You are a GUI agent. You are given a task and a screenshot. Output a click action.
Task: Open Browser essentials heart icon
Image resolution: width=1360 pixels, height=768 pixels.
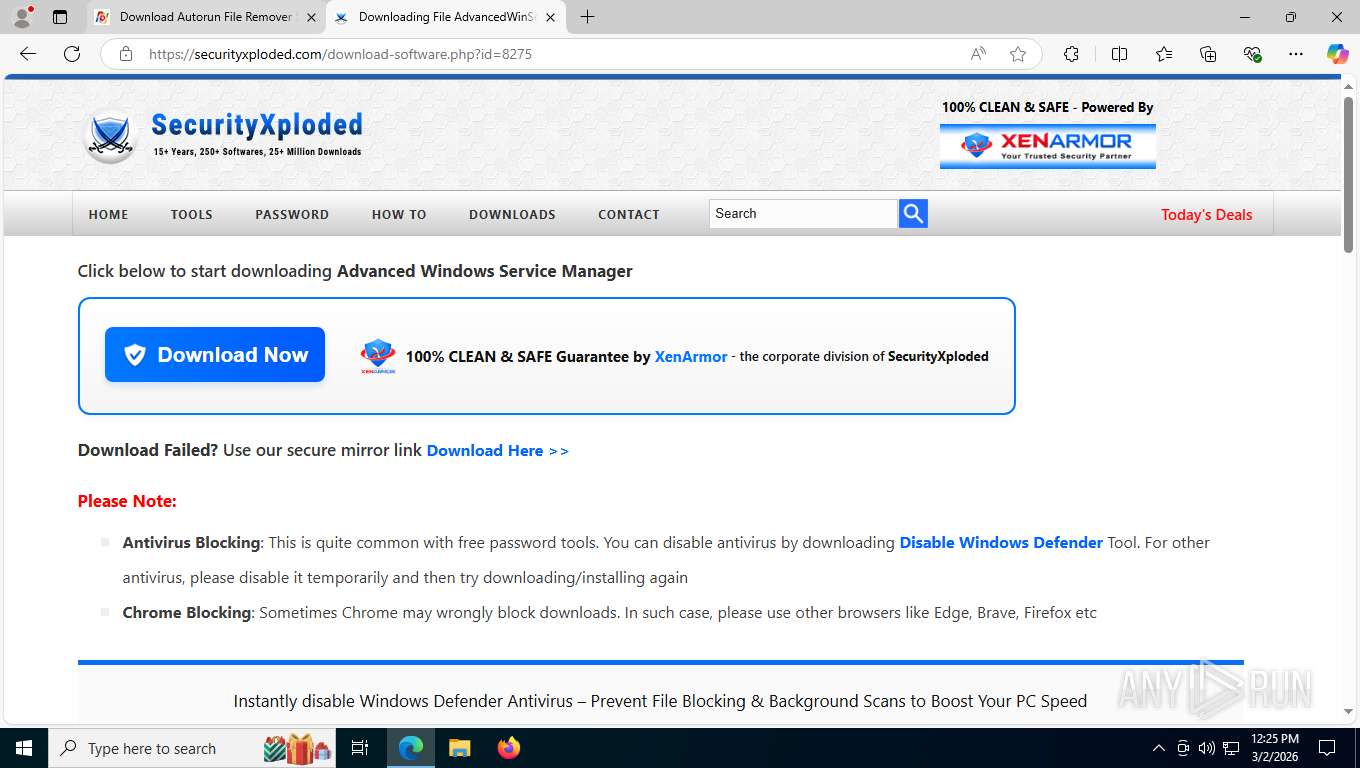pos(1252,54)
